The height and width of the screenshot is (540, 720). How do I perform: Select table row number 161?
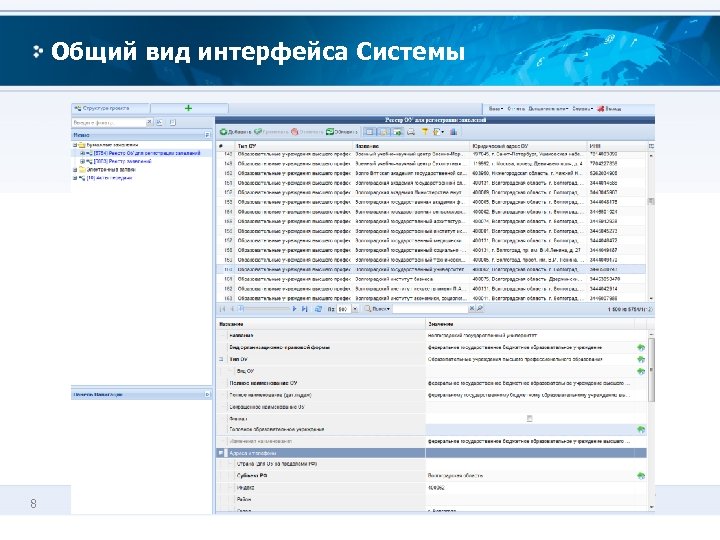(431, 279)
